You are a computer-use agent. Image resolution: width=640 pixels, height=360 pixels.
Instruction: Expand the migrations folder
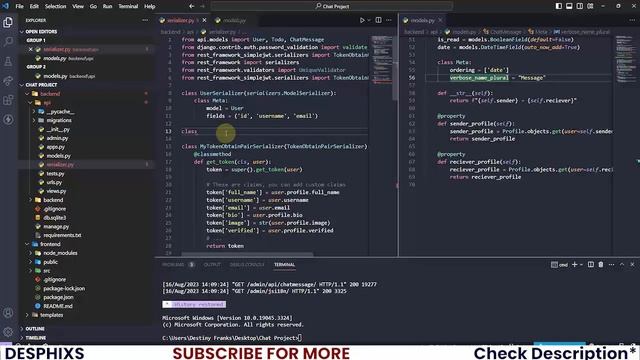point(34,120)
